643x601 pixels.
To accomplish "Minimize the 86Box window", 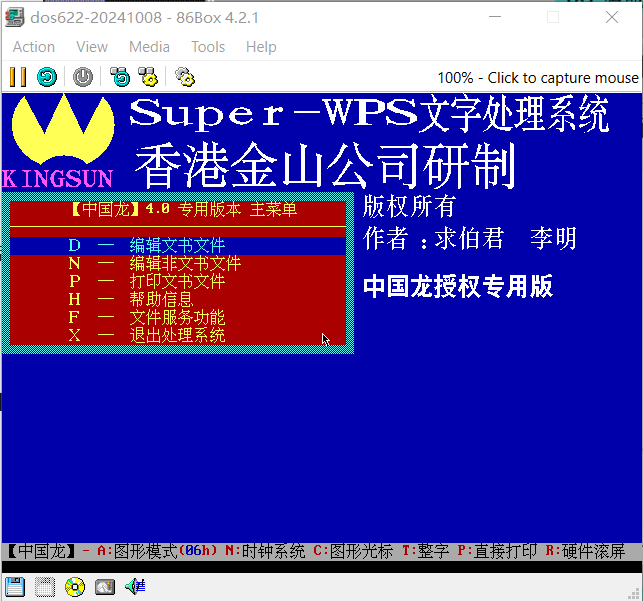I will coord(495,17).
